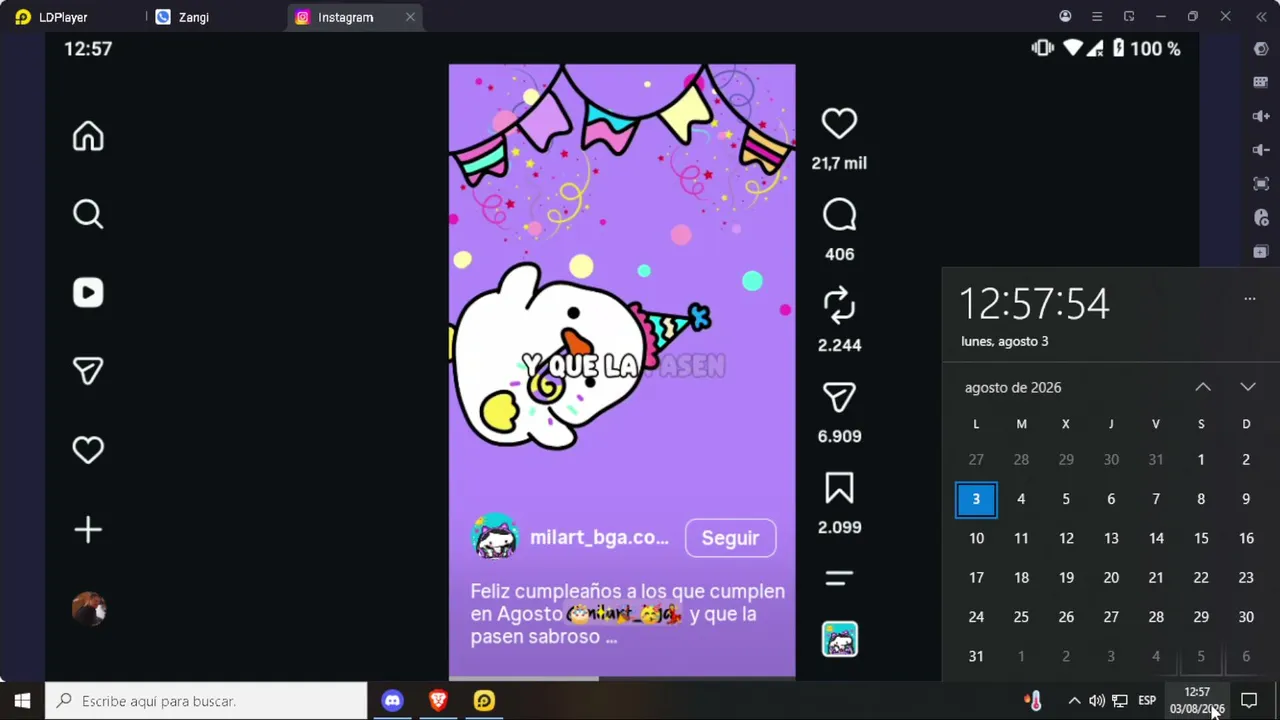Open thermometer tray icon

pos(1034,700)
